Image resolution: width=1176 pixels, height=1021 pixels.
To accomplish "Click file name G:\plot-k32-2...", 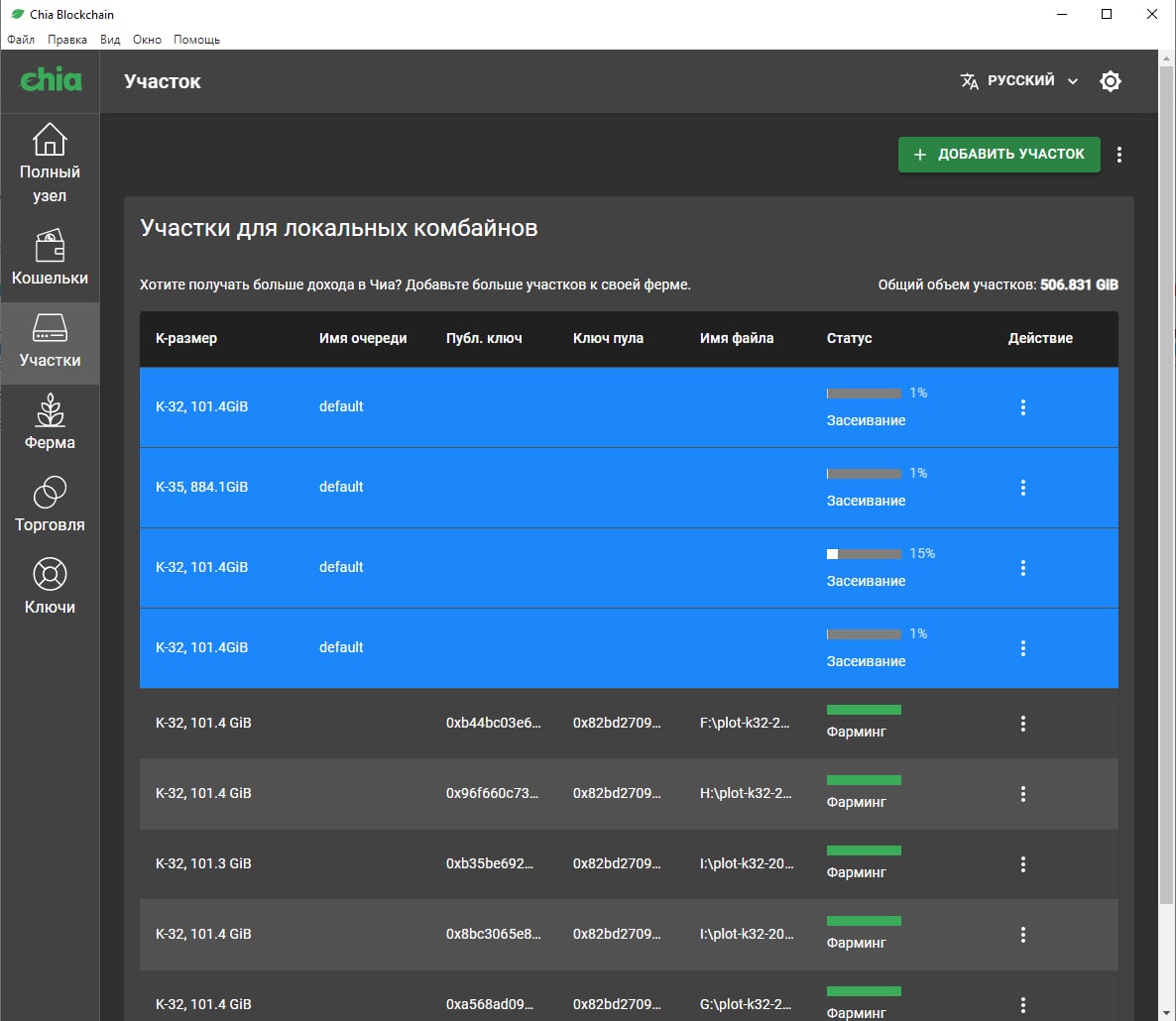I will tap(746, 1004).
